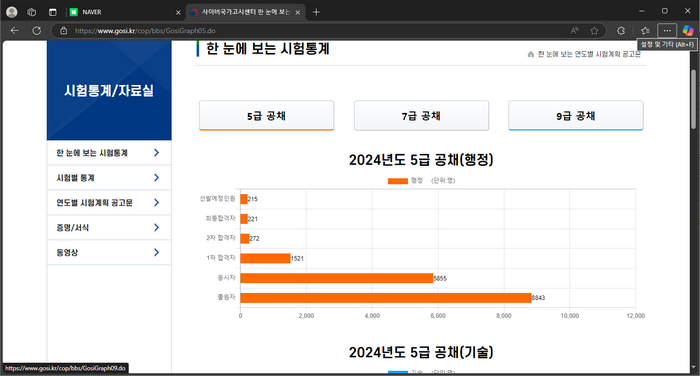This screenshot has height=376, width=700.
Task: Open the 동영상 sidebar link
Action: click(109, 252)
